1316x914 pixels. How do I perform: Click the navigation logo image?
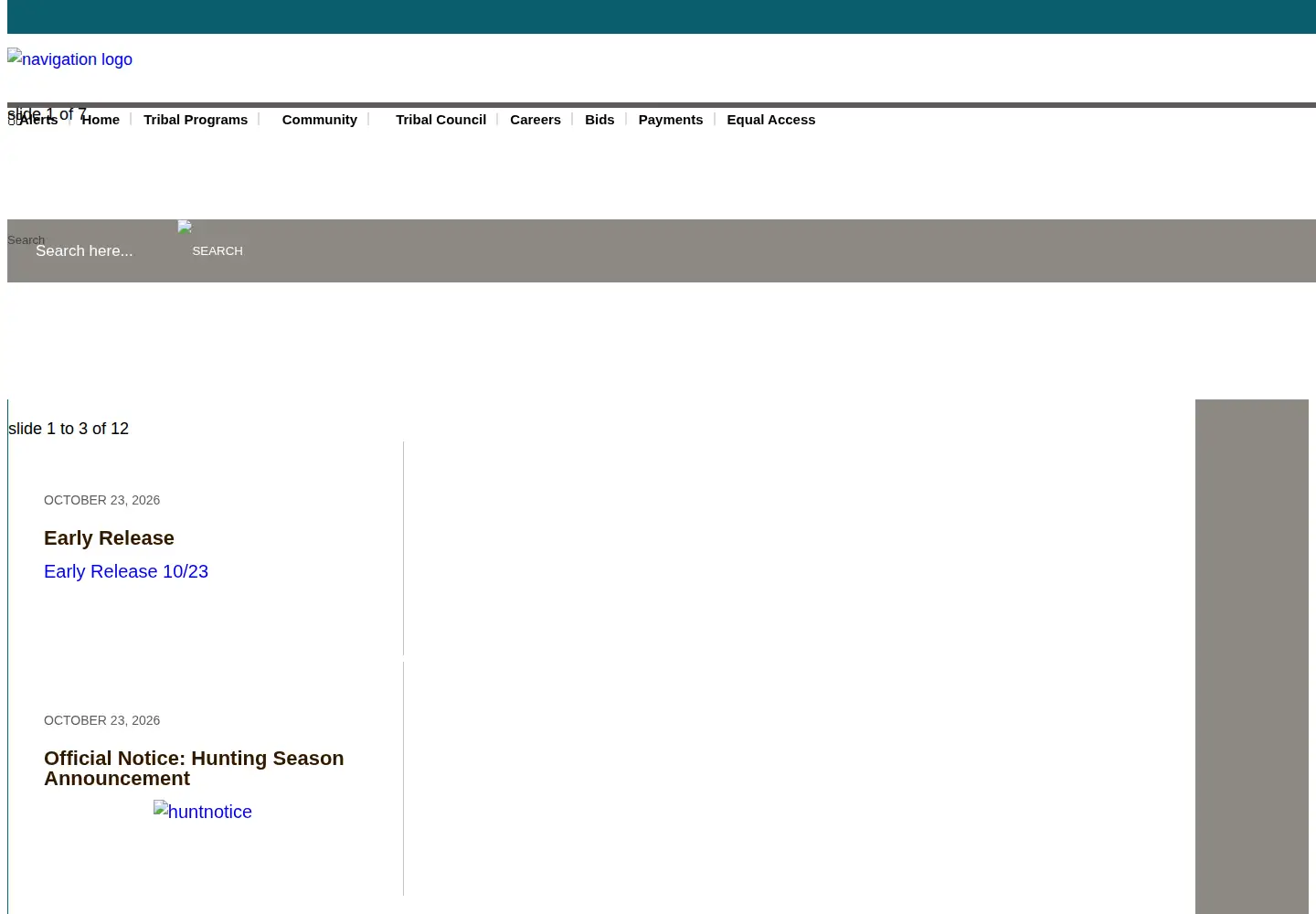point(69,59)
